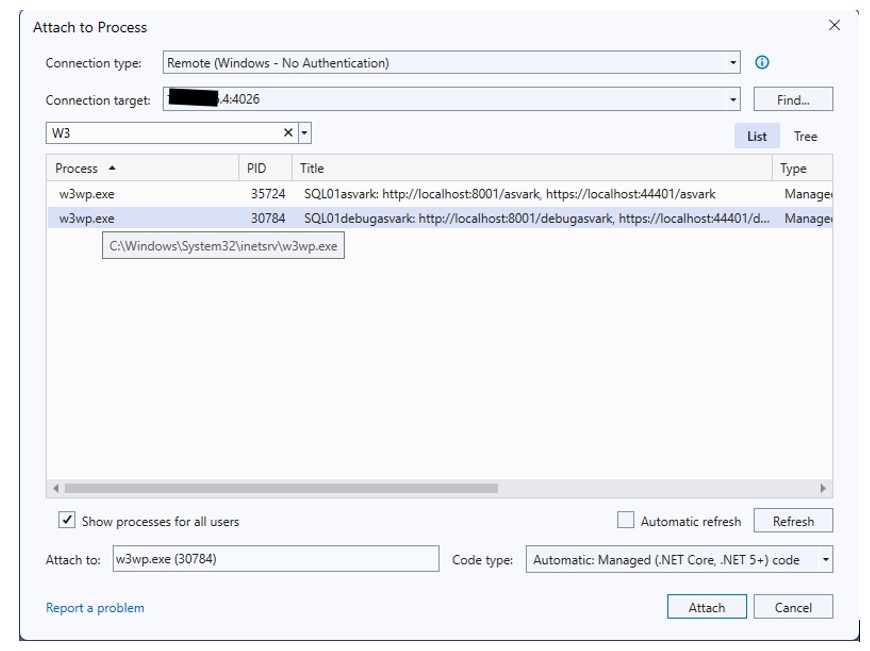The width and height of the screenshot is (870, 651).
Task: Switch to the List view
Action: coord(757,136)
